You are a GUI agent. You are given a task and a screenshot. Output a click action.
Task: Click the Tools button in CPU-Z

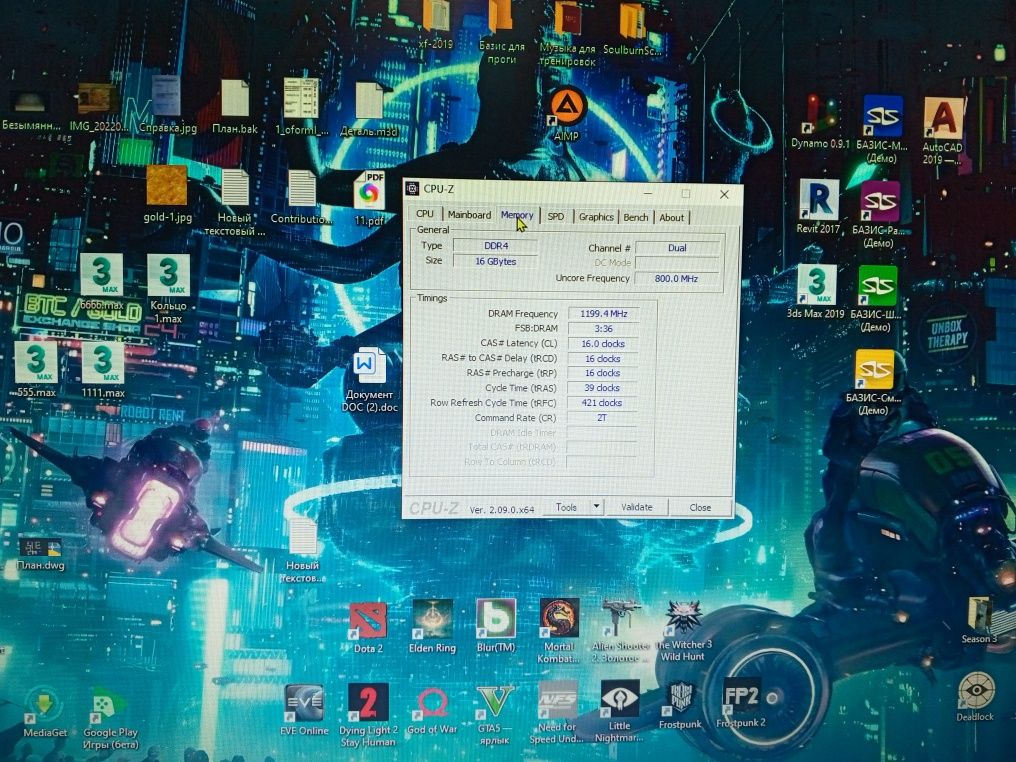566,507
